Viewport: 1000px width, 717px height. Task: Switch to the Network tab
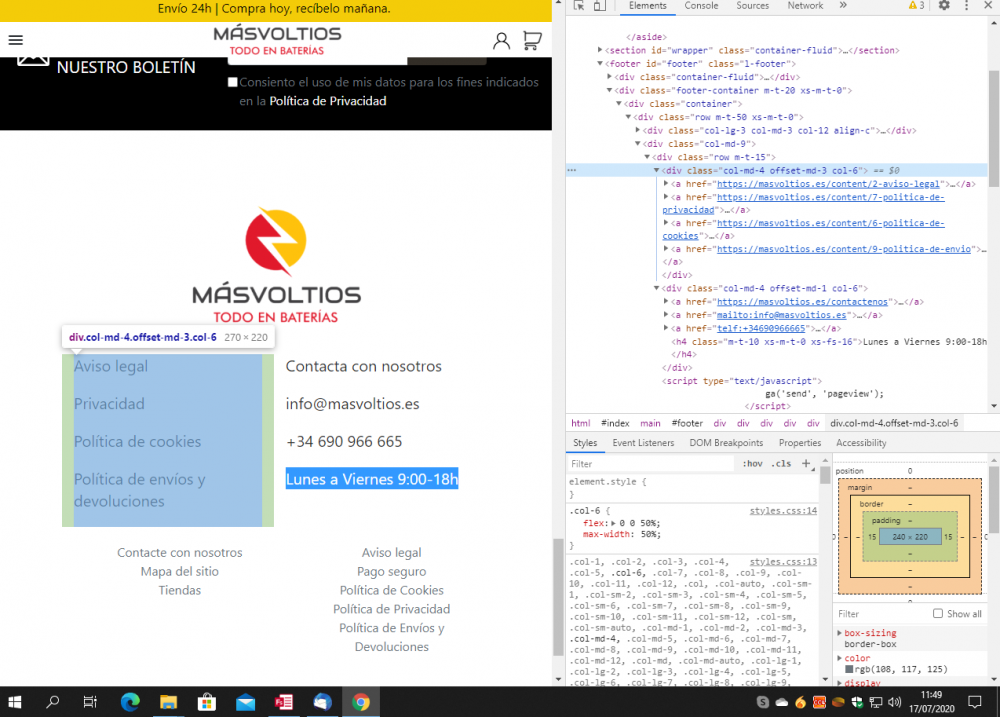pyautogui.click(x=805, y=6)
